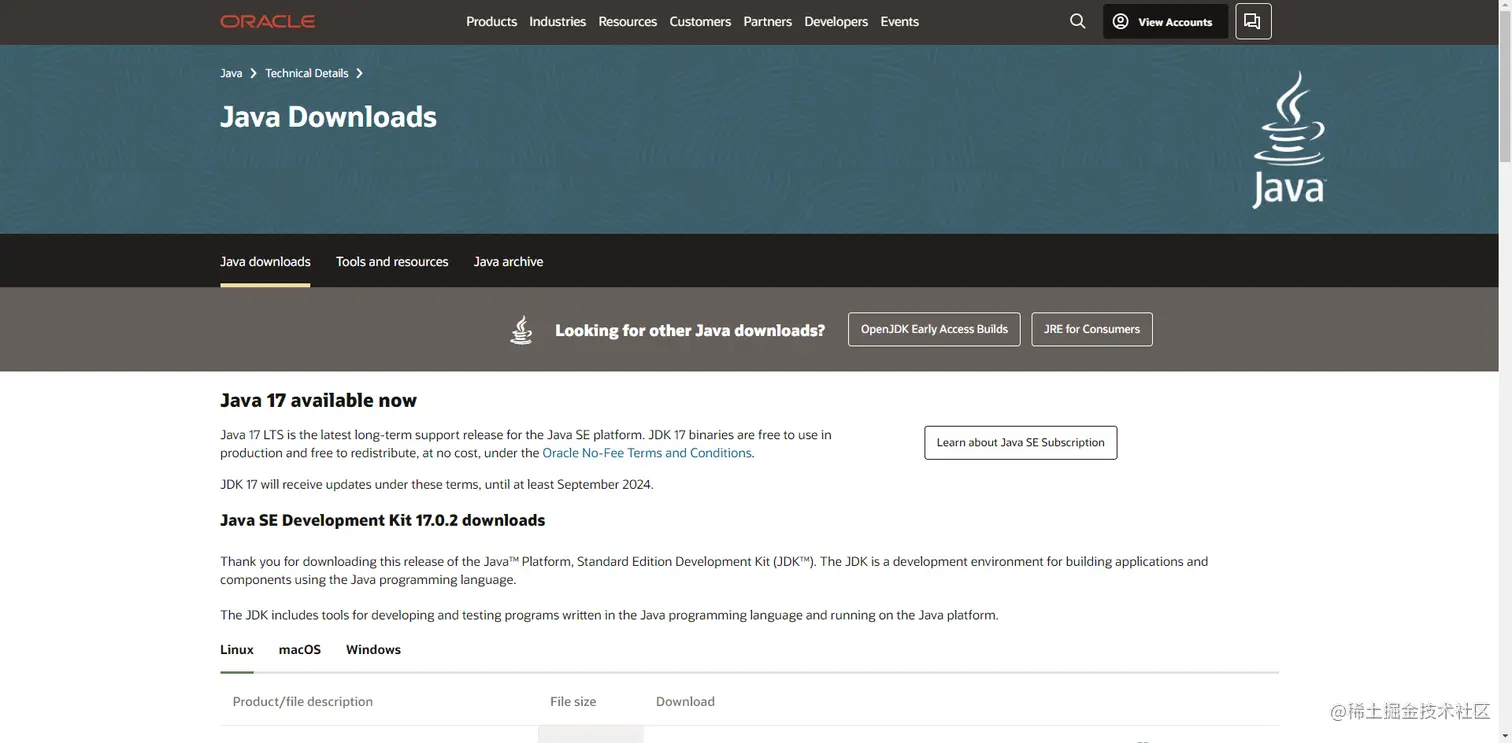Go to Java breadcrumb link

tap(231, 73)
